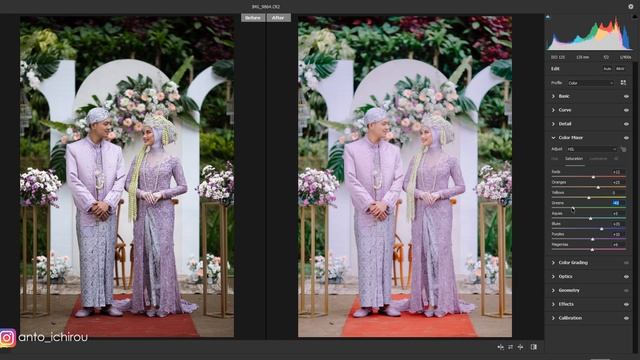Click the Edit panel heading
Viewport: 640px width, 360px height.
click(555, 69)
